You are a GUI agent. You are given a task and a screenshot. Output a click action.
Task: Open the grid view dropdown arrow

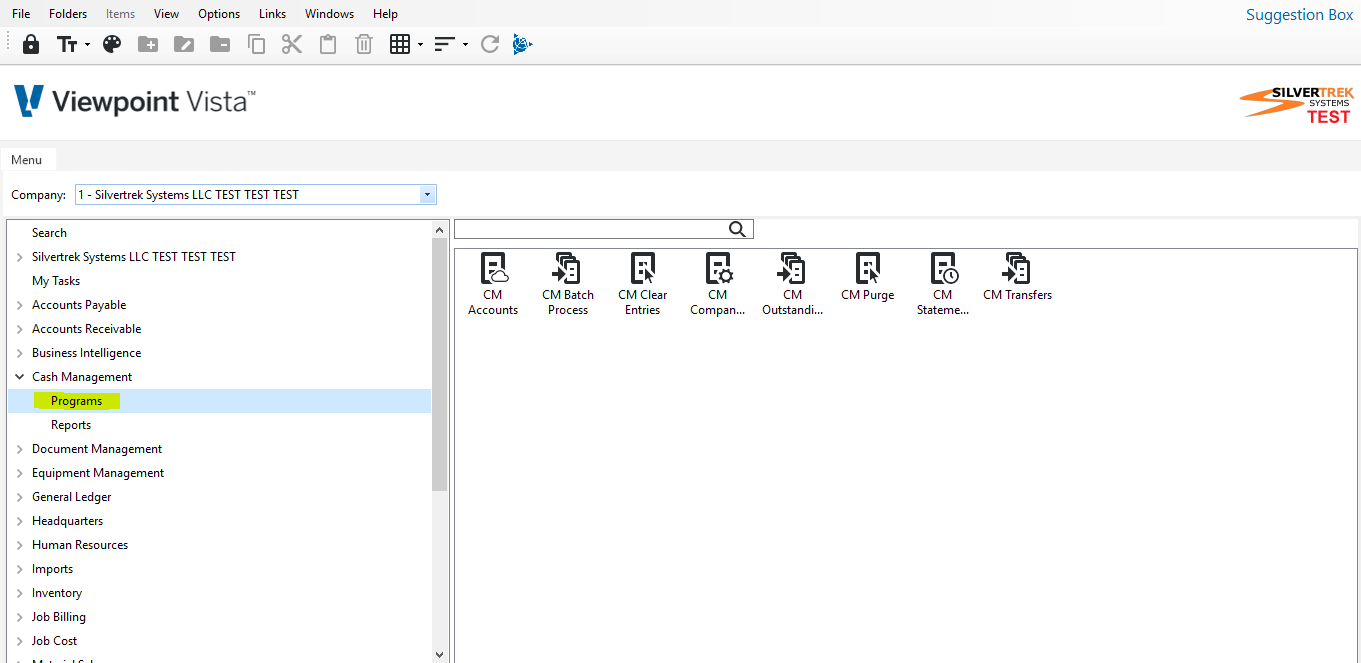(420, 45)
